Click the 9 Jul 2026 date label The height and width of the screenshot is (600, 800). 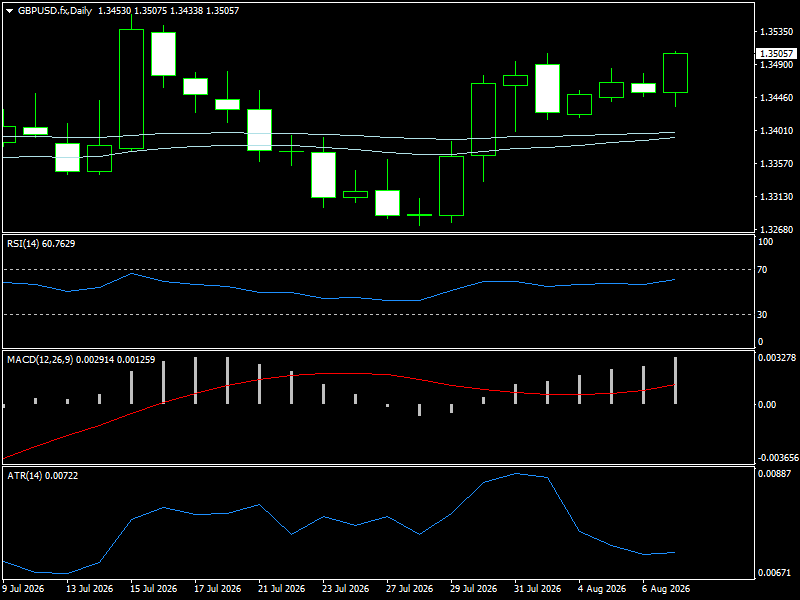[x=23, y=589]
